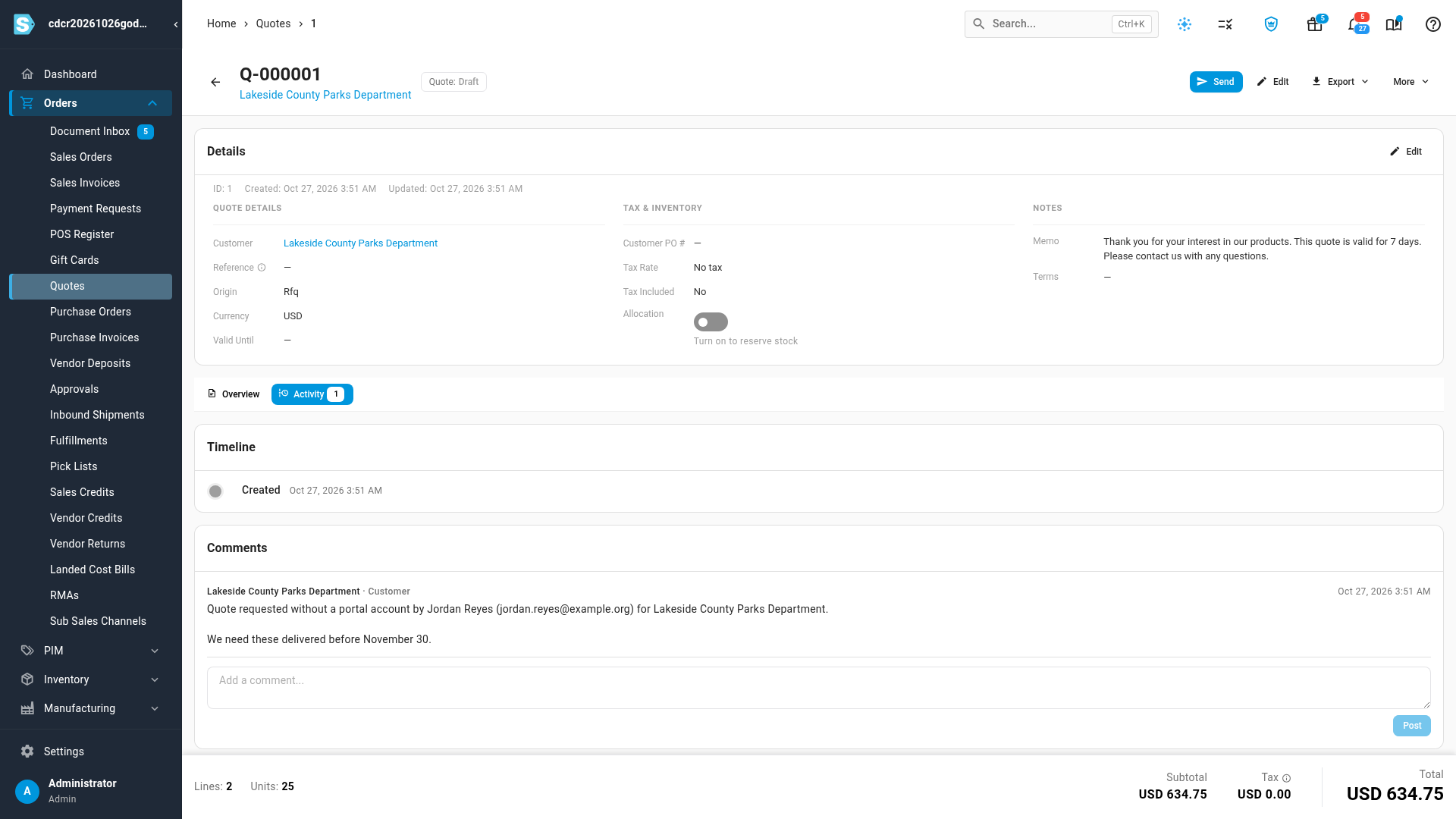Open the documentation book icon
Viewport: 1456px width, 819px height.
pos(1394,24)
